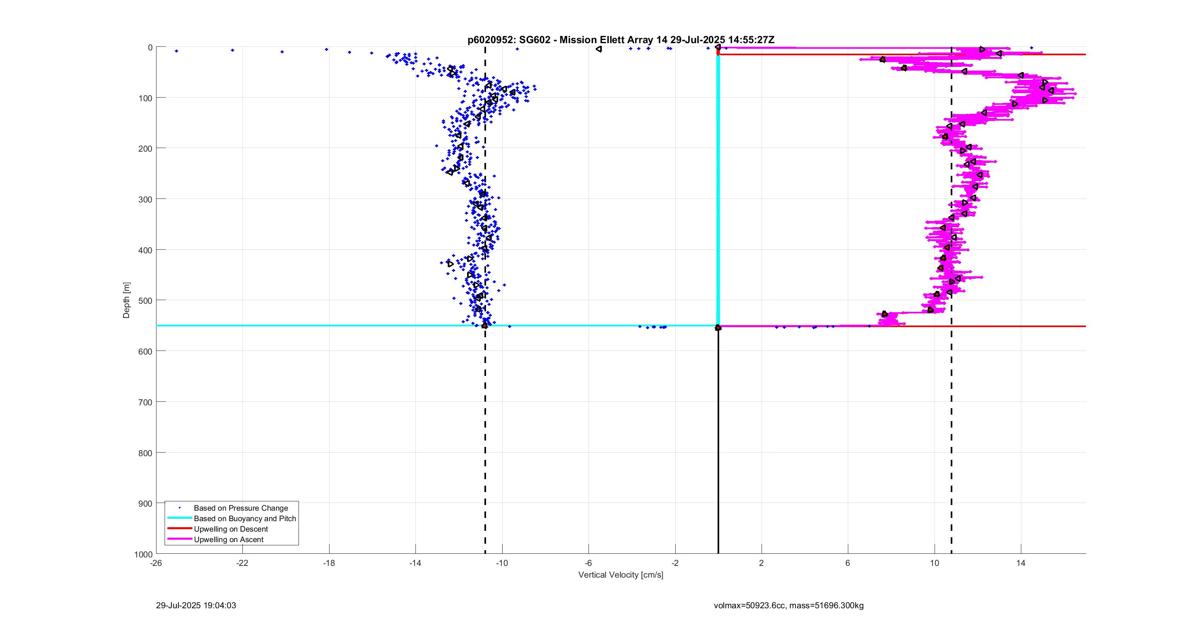Click the x-axis tick label -18
Image resolution: width=1200 pixels, height=622 pixels.
pos(329,563)
